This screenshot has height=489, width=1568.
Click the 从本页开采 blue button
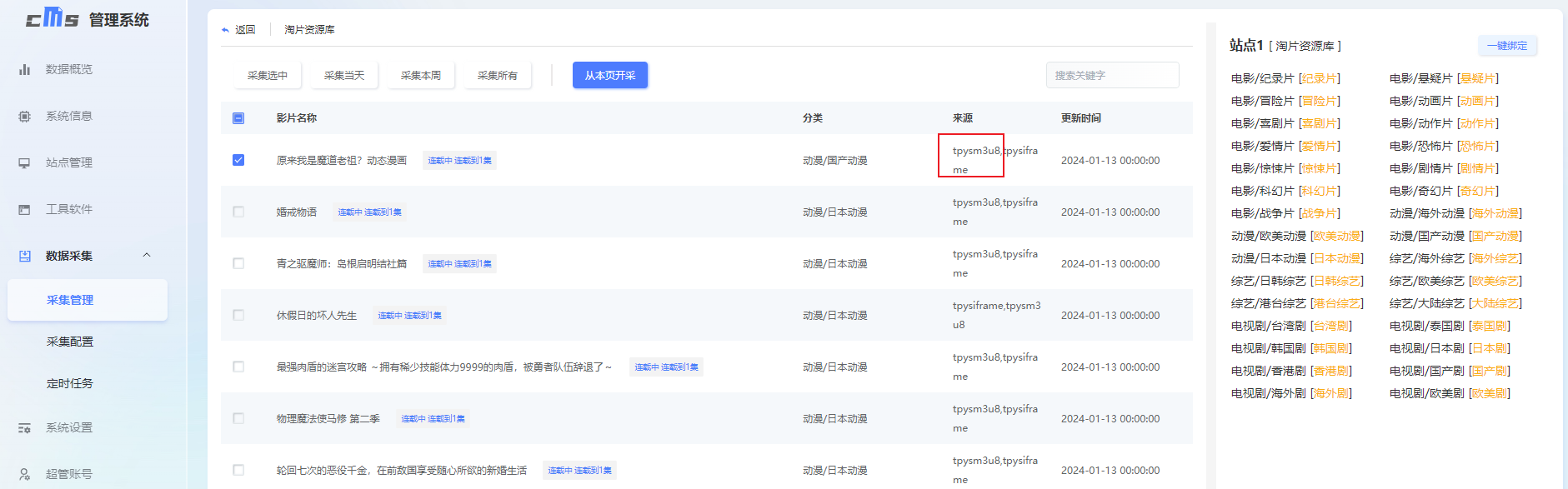(x=609, y=75)
